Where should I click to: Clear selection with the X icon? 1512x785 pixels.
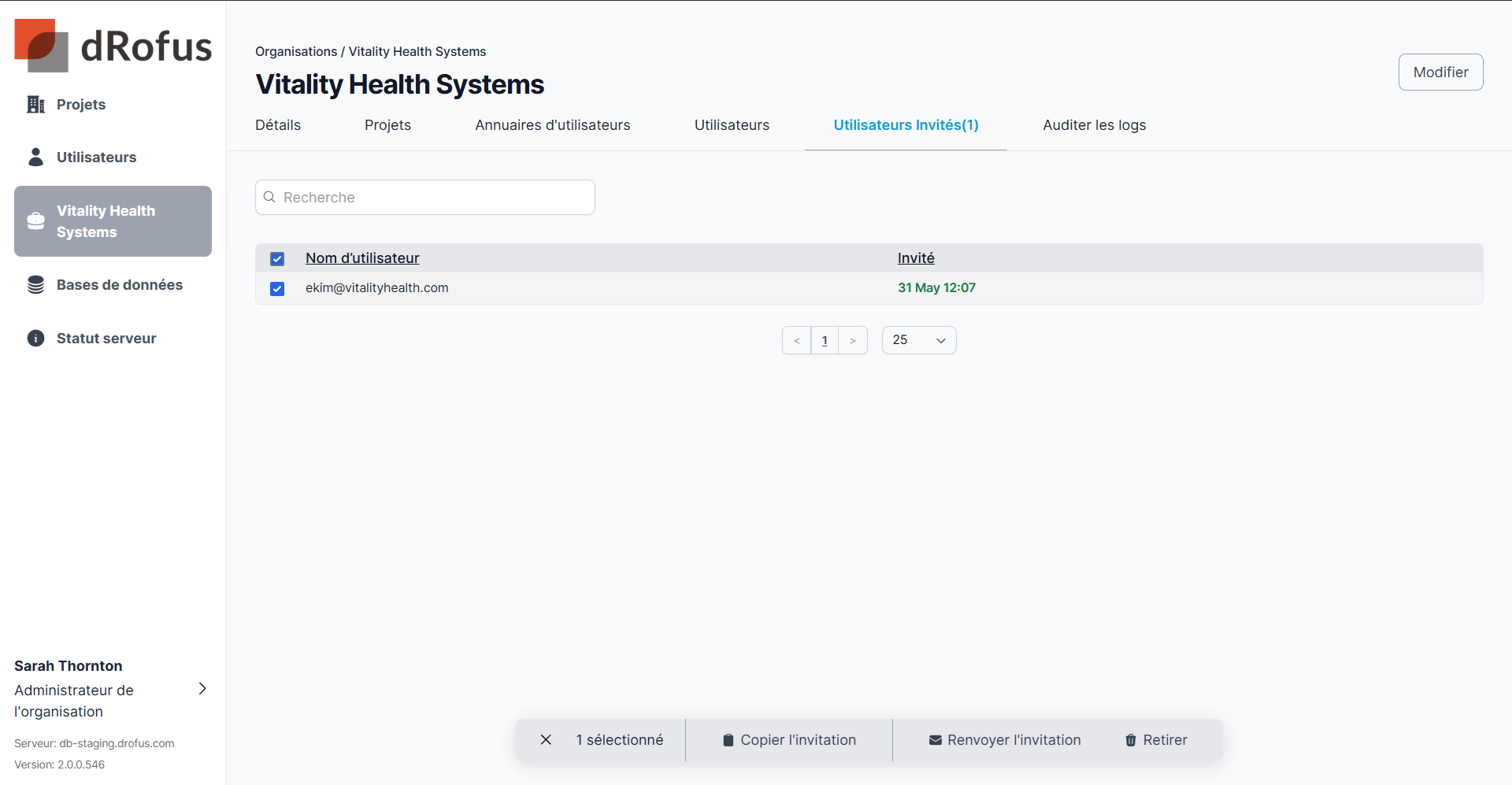pyautogui.click(x=546, y=740)
